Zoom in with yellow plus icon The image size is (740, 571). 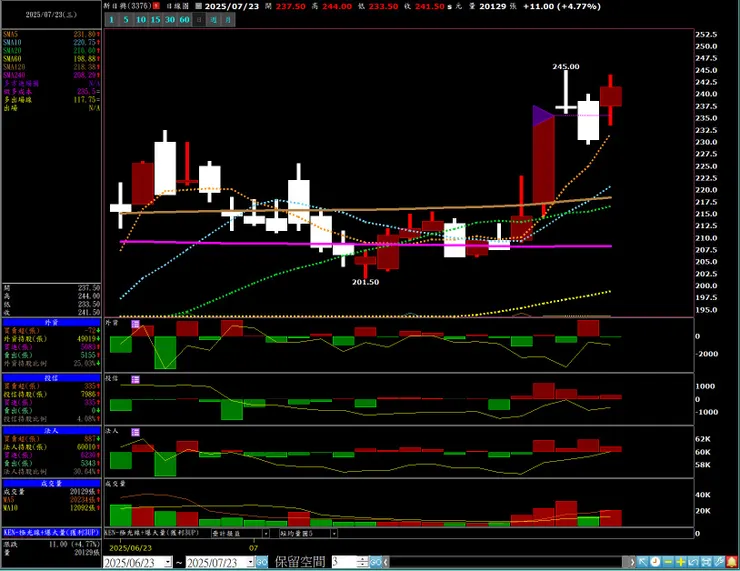(x=681, y=562)
